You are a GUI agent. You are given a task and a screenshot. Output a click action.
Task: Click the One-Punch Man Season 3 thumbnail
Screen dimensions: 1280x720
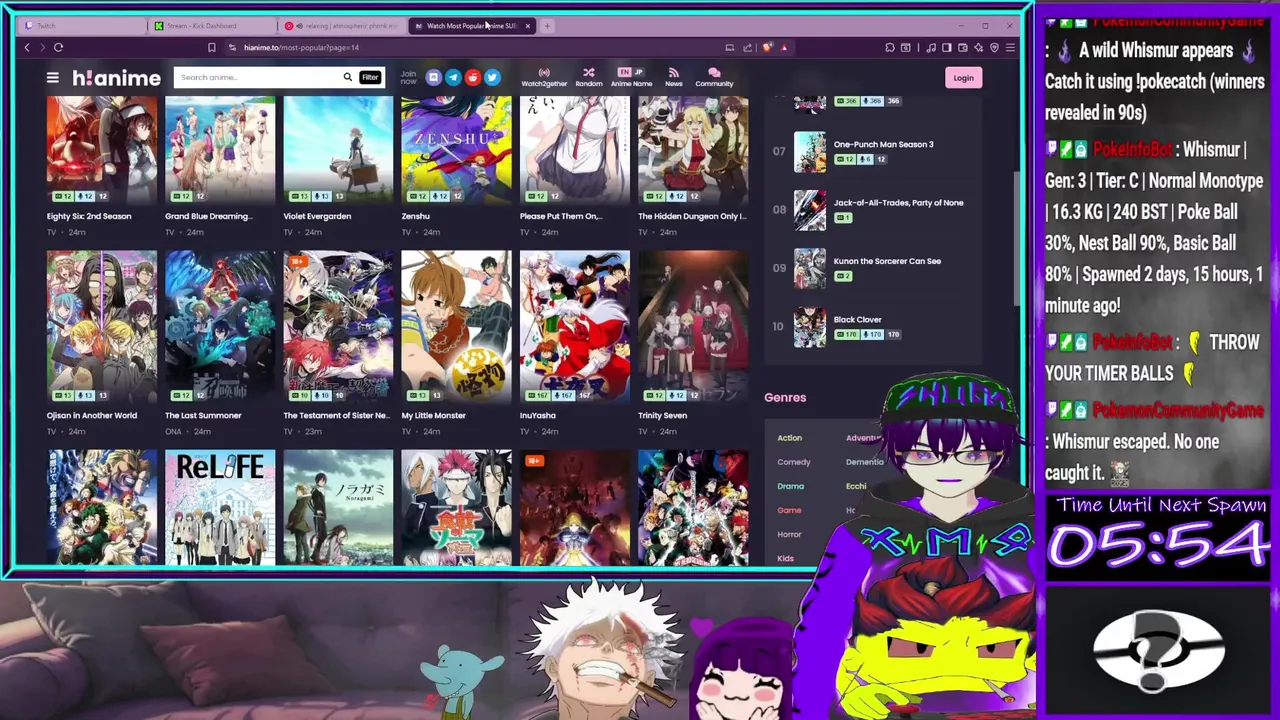click(x=810, y=151)
